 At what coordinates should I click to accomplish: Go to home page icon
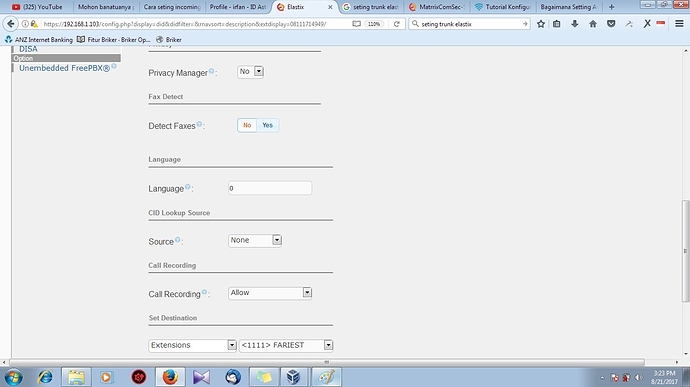click(x=593, y=24)
